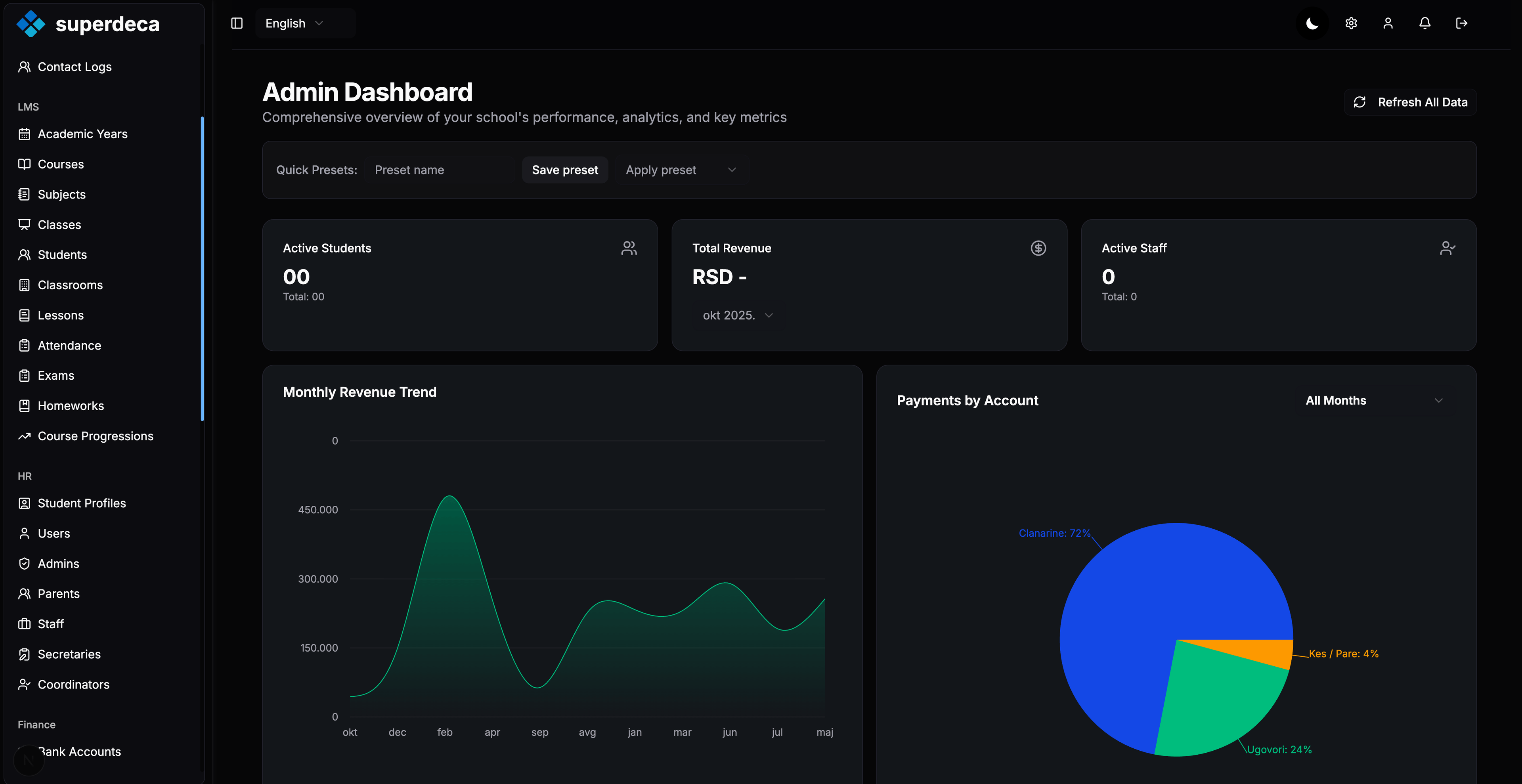Click the Total Revenue dollar icon
The image size is (1522, 784).
pyautogui.click(x=1038, y=248)
